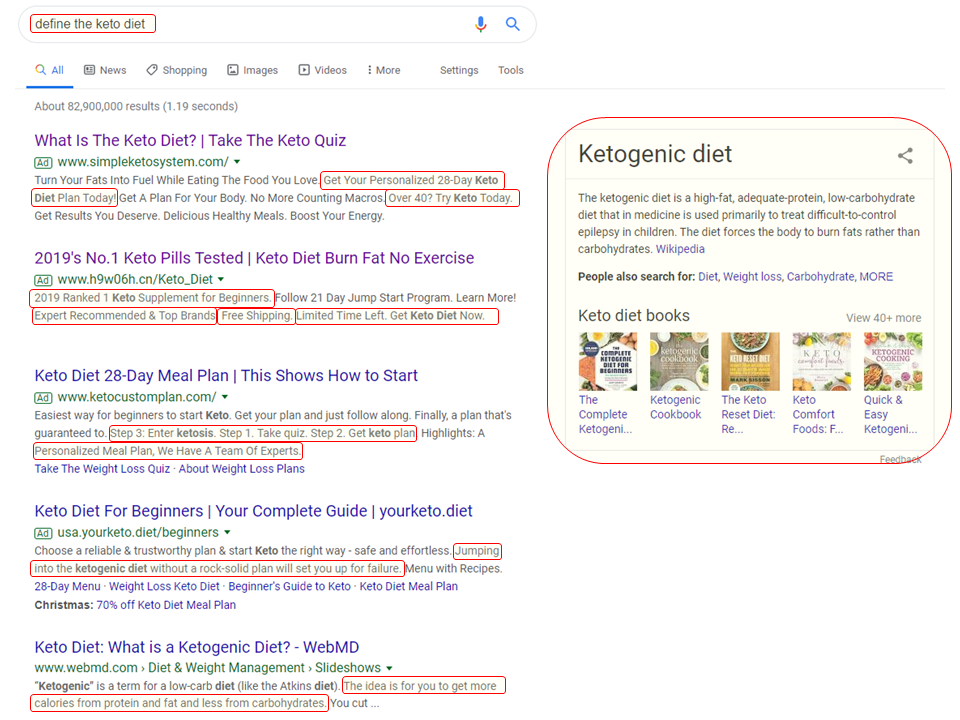
Task: Select the All search tab
Action: pyautogui.click(x=50, y=70)
